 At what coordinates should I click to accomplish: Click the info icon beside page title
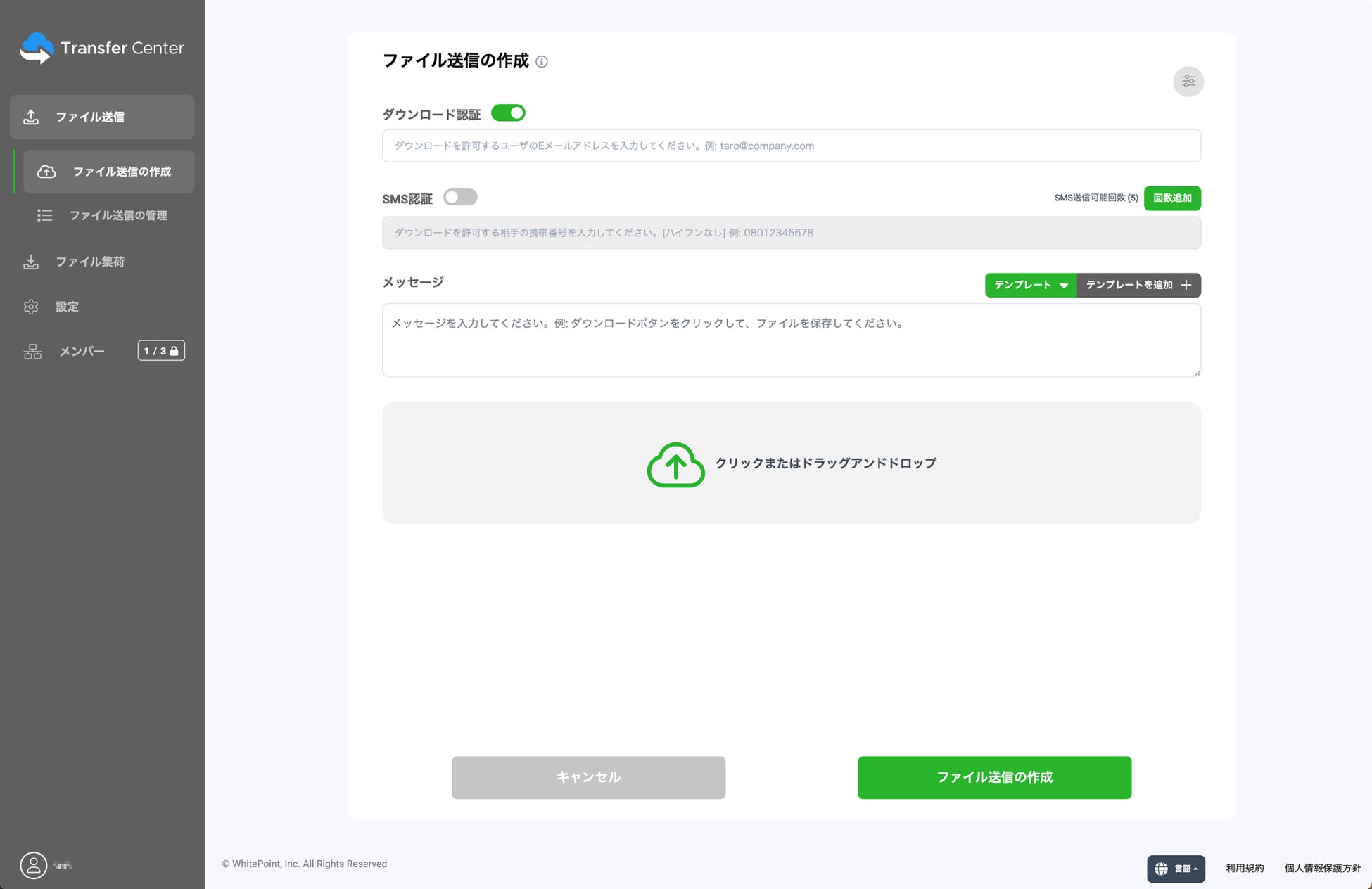[x=541, y=62]
